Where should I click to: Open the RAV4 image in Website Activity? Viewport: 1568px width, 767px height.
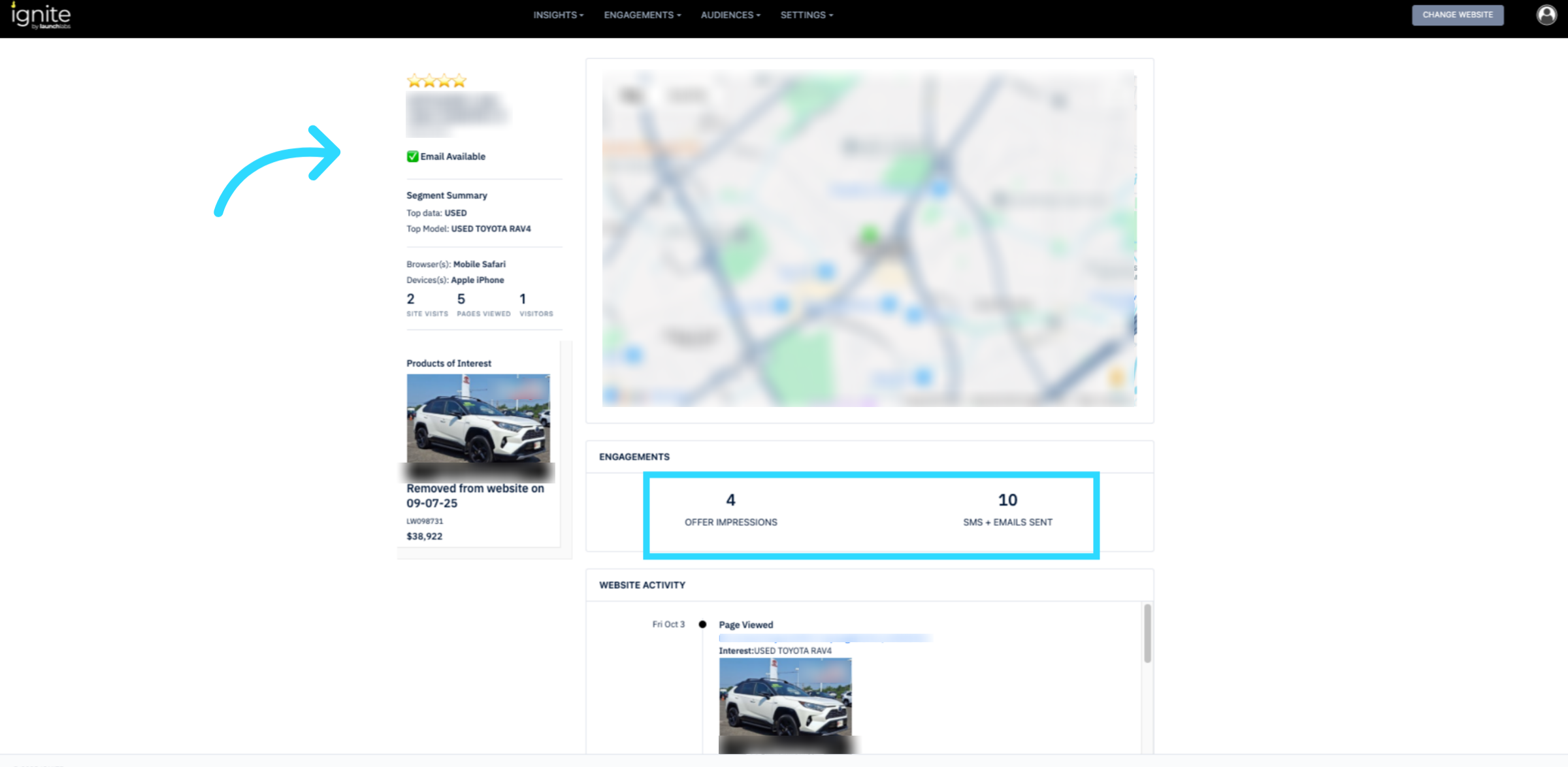pyautogui.click(x=785, y=696)
